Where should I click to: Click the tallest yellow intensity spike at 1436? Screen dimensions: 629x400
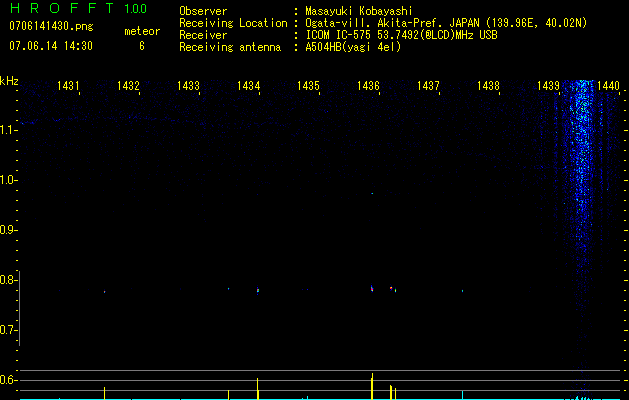click(372, 386)
